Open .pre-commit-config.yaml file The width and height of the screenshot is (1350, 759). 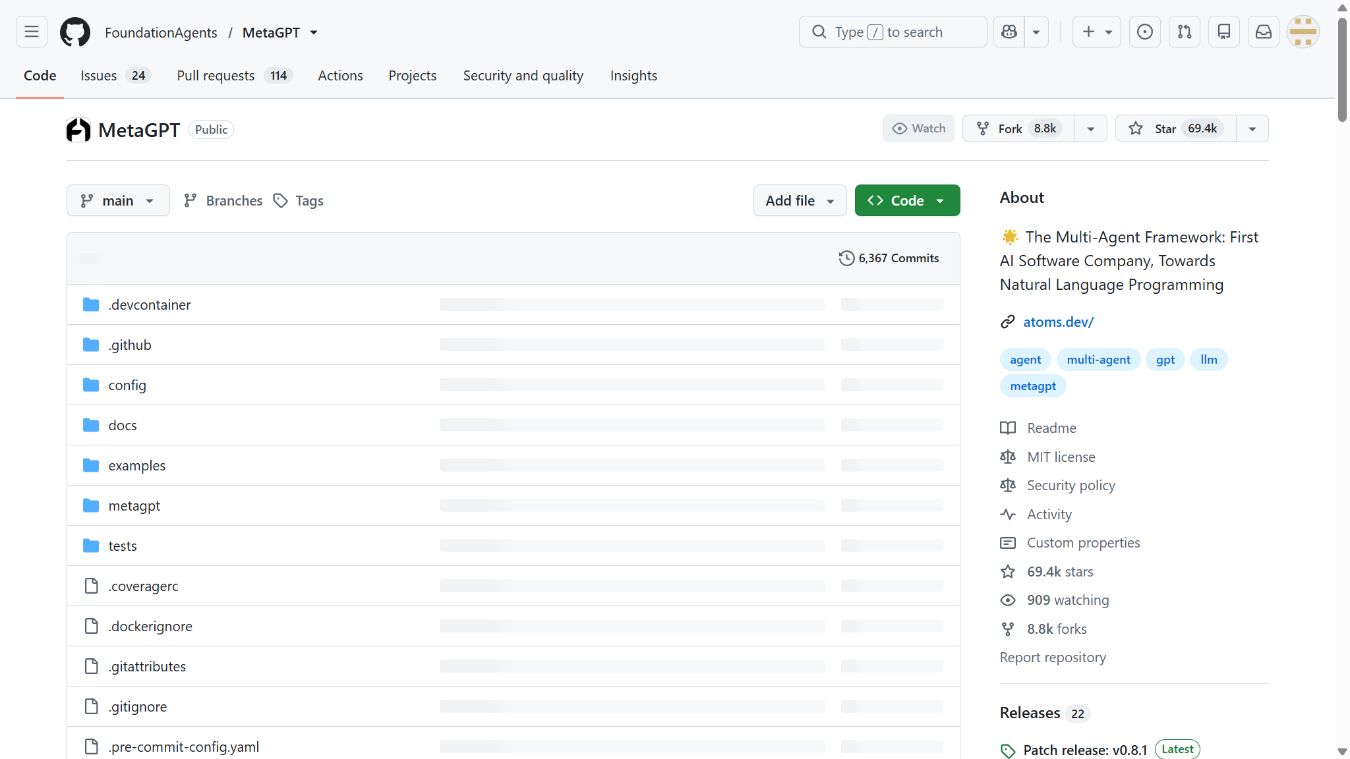tap(184, 746)
